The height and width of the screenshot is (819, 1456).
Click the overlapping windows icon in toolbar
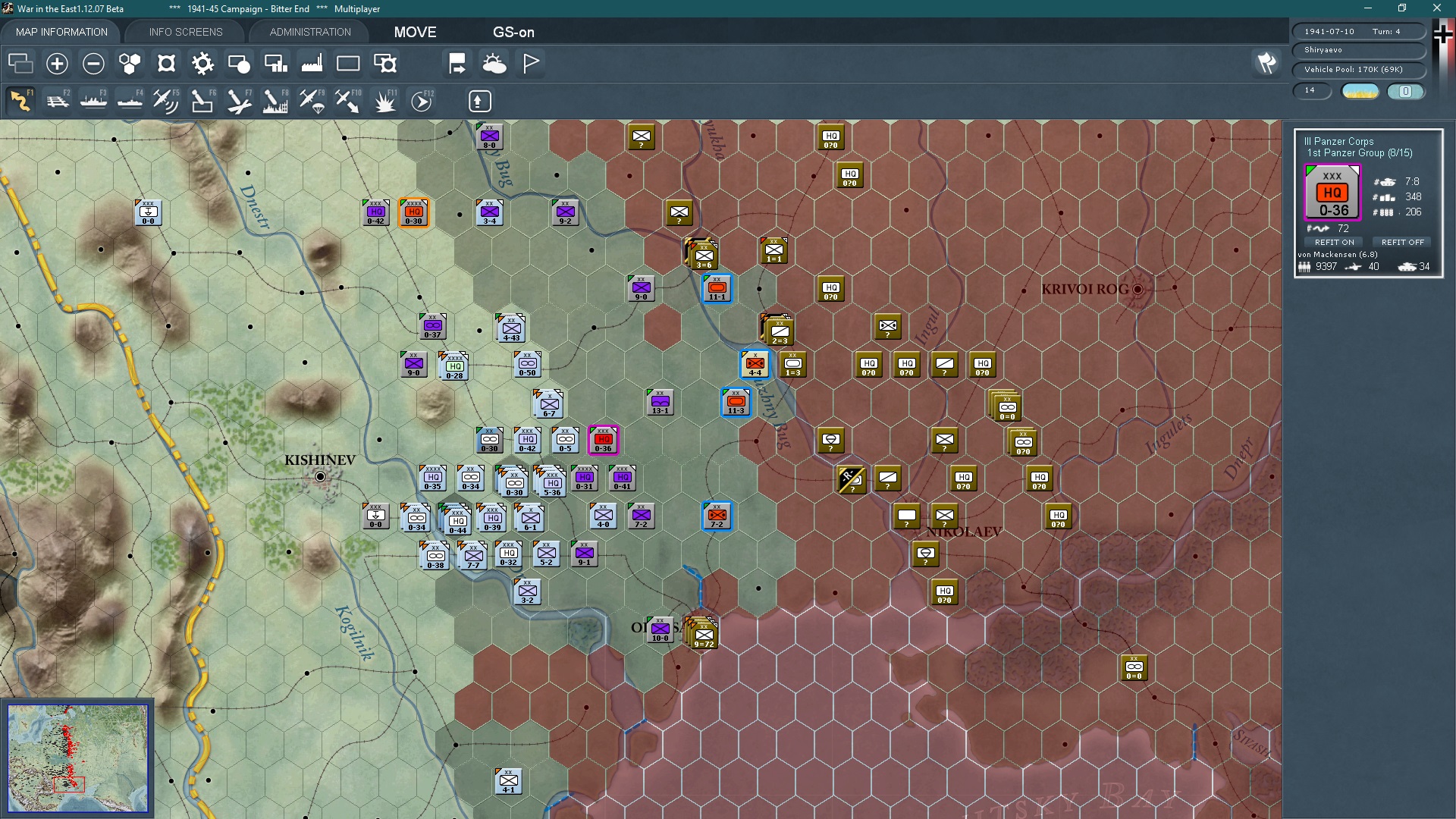pos(20,63)
